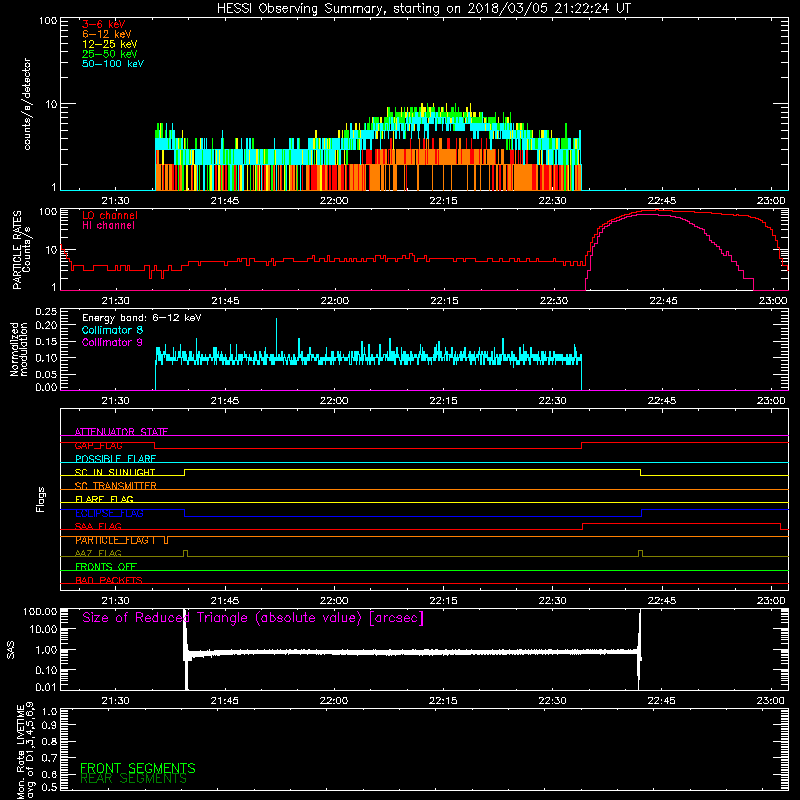Click the HI channel legend label
800x800 pixels.
[x=108, y=226]
